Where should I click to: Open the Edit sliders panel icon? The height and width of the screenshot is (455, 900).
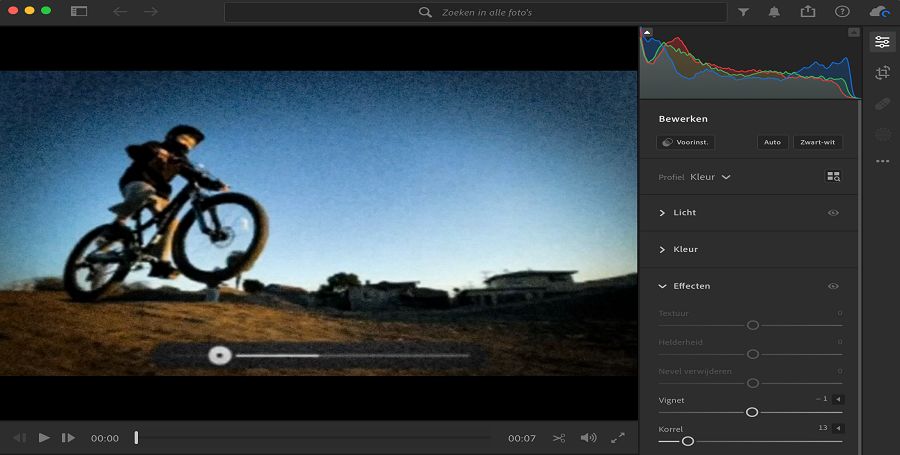[x=882, y=41]
